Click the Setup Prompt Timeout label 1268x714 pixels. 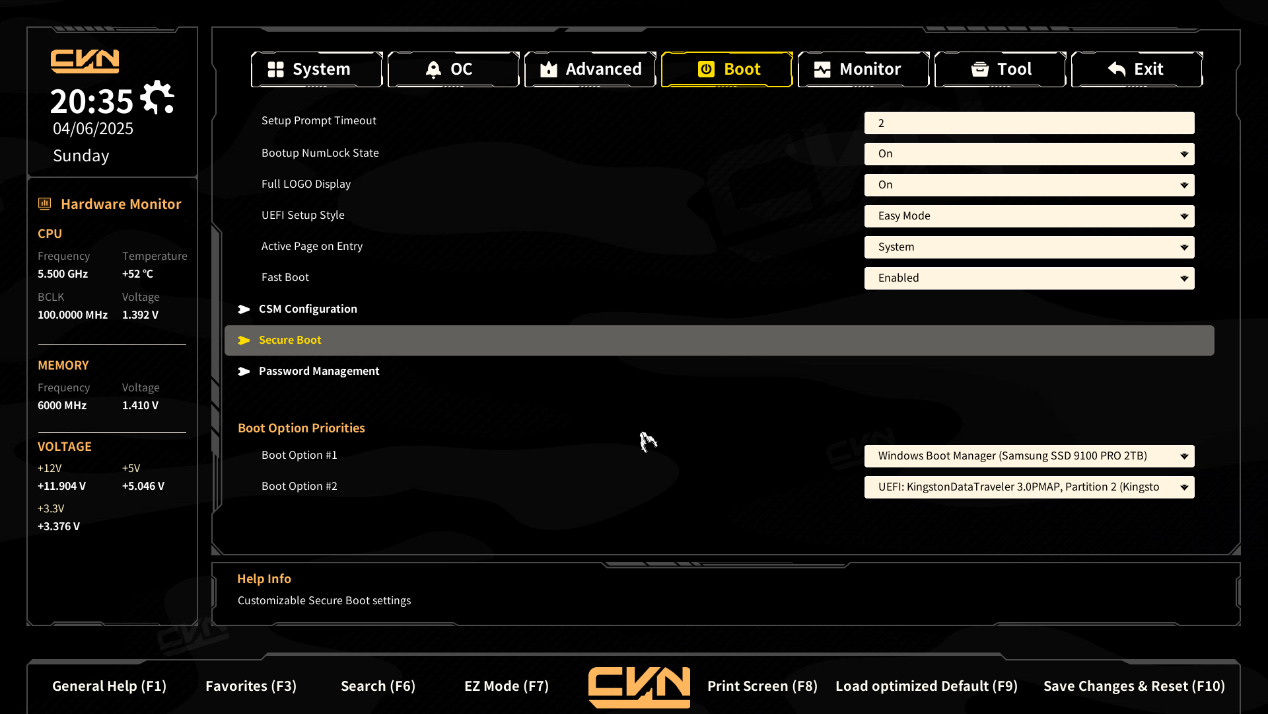(319, 121)
